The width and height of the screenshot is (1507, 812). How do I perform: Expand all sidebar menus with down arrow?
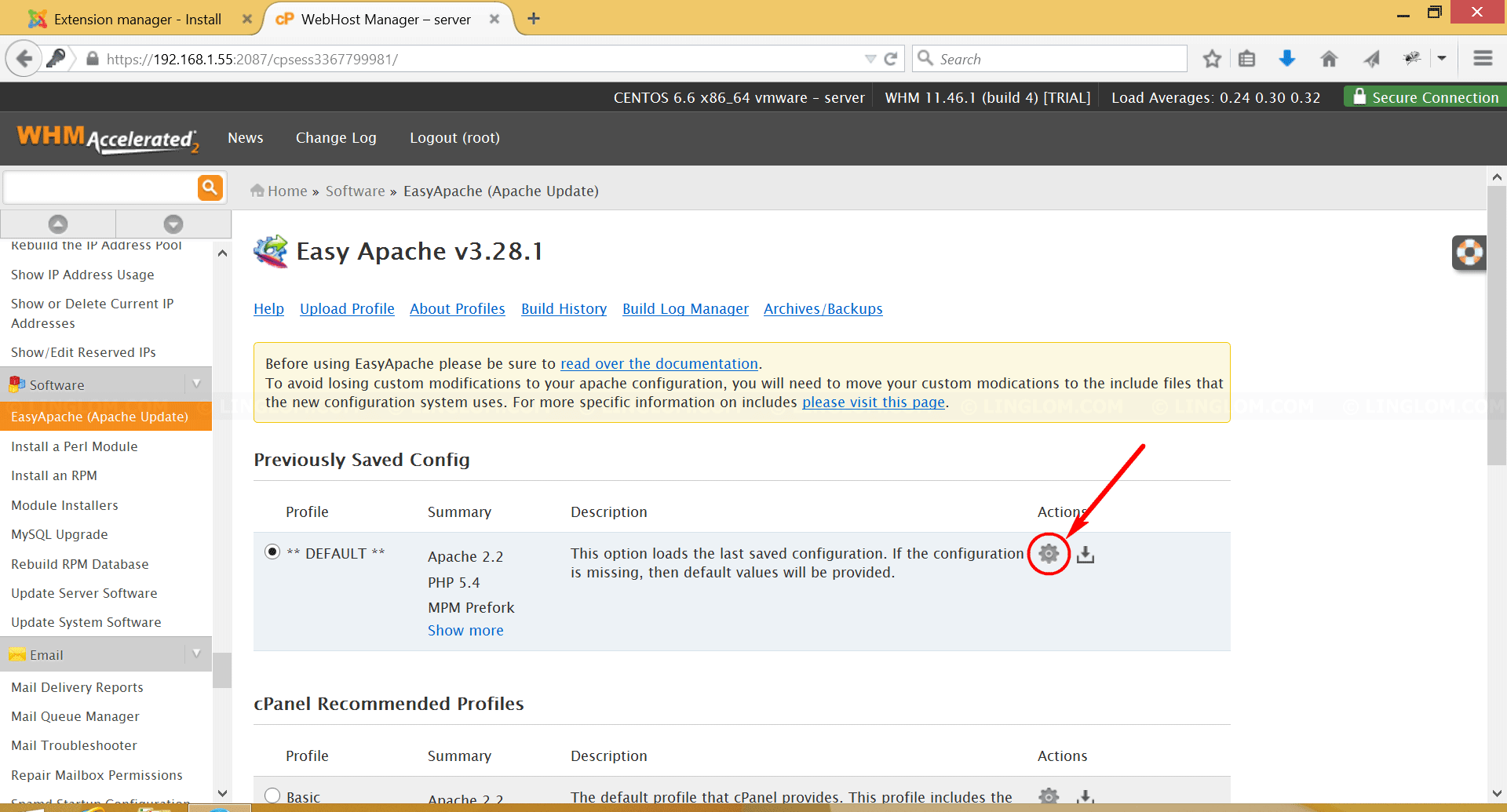(173, 224)
